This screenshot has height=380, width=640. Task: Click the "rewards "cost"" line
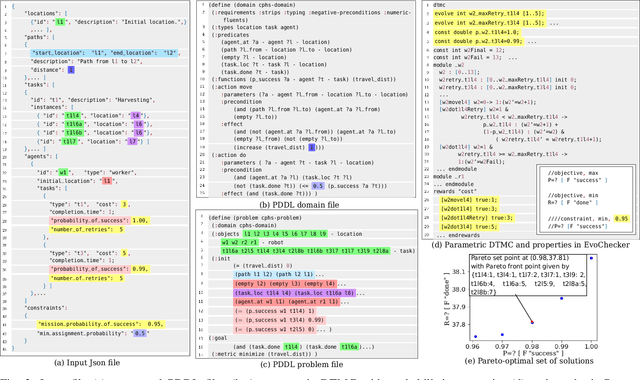pyautogui.click(x=456, y=191)
